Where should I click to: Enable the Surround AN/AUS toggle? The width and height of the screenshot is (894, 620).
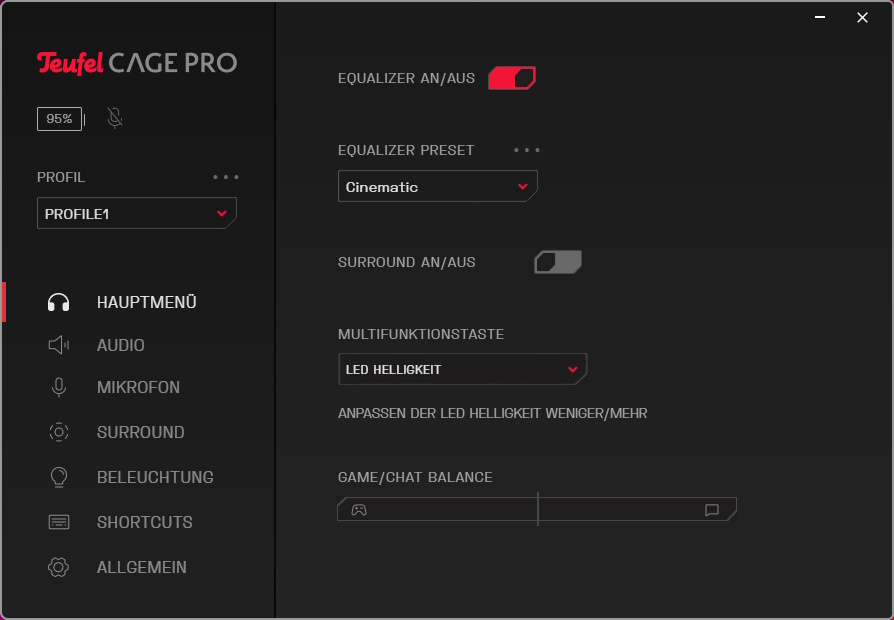pos(558,262)
